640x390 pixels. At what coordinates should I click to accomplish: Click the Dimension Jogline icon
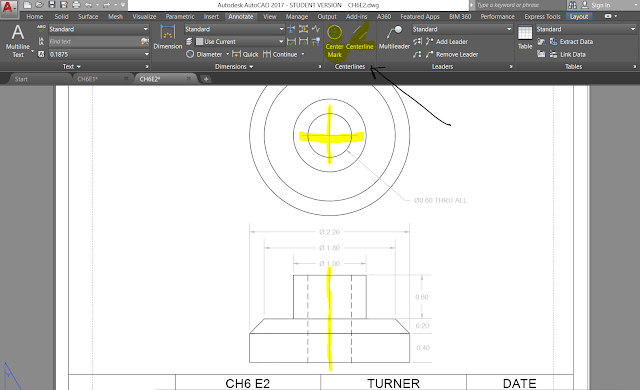click(x=316, y=29)
